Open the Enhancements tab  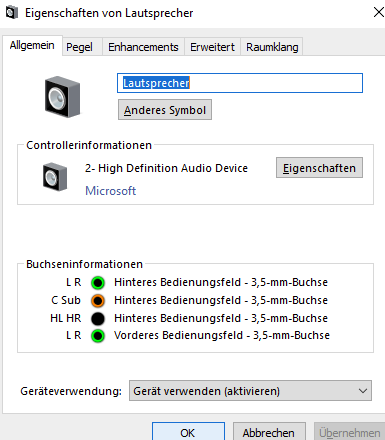tap(143, 47)
